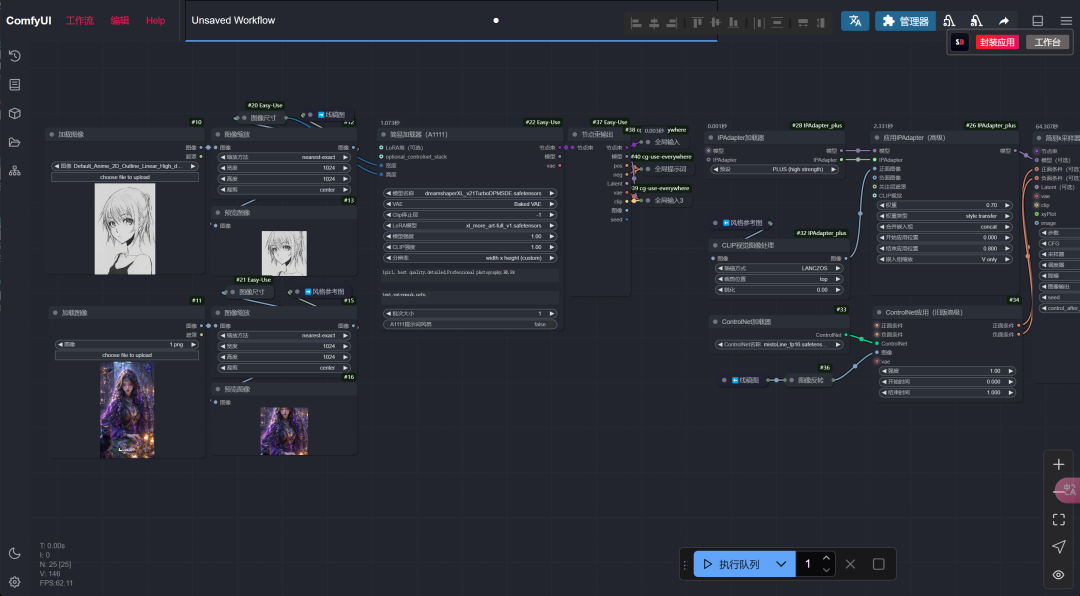
Task: Click the paper-plane locate icon
Action: (1059, 546)
